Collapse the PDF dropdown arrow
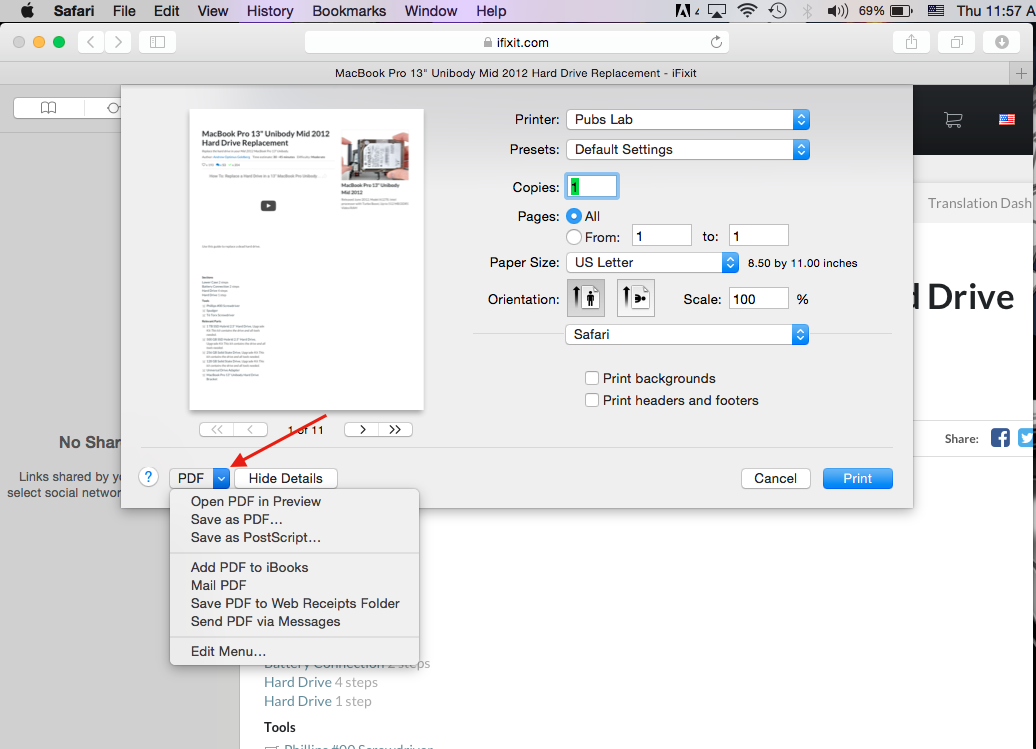Screen dimensions: 1036x749 221,478
